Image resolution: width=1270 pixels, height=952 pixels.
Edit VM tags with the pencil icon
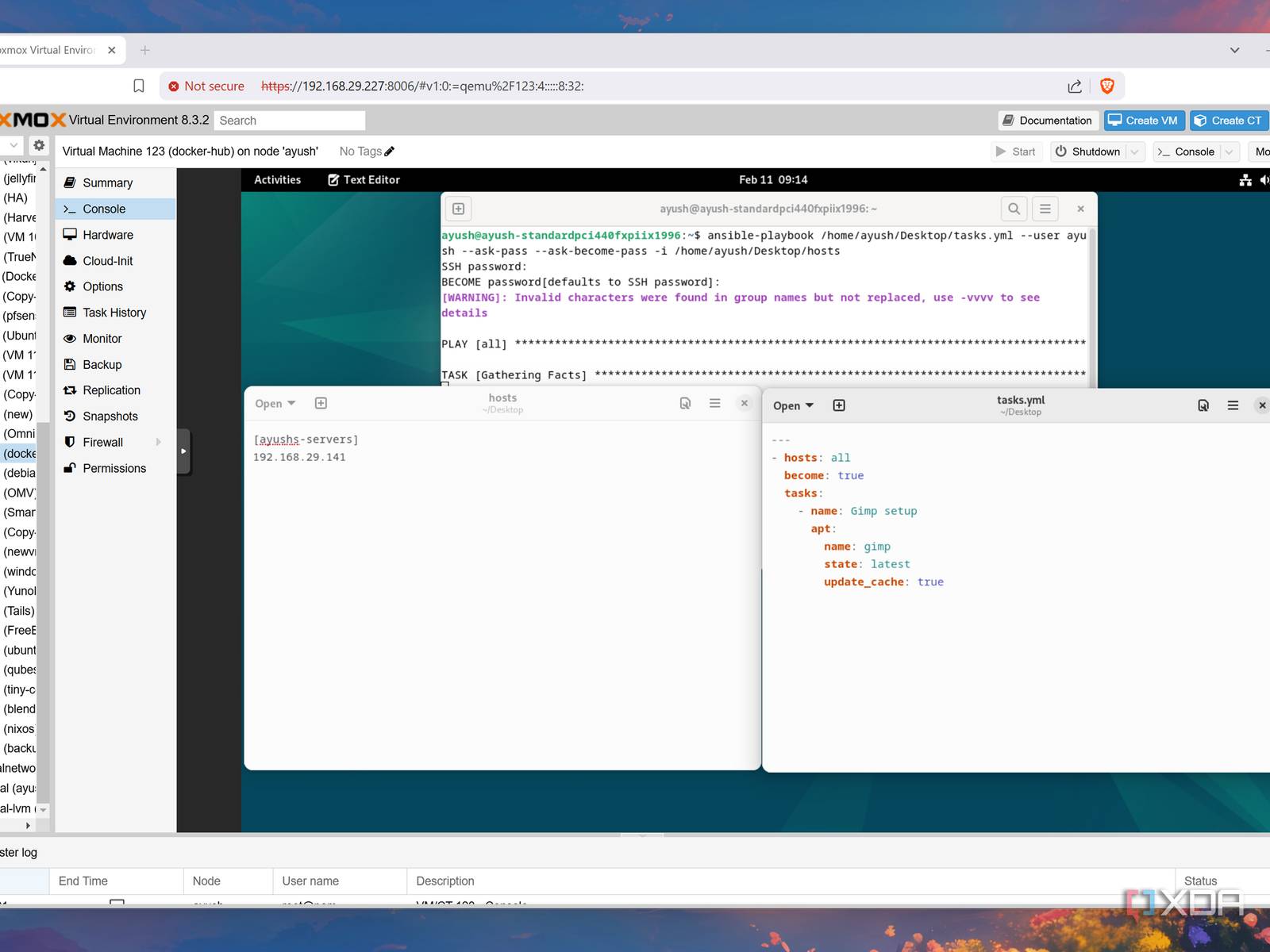pyautogui.click(x=390, y=152)
